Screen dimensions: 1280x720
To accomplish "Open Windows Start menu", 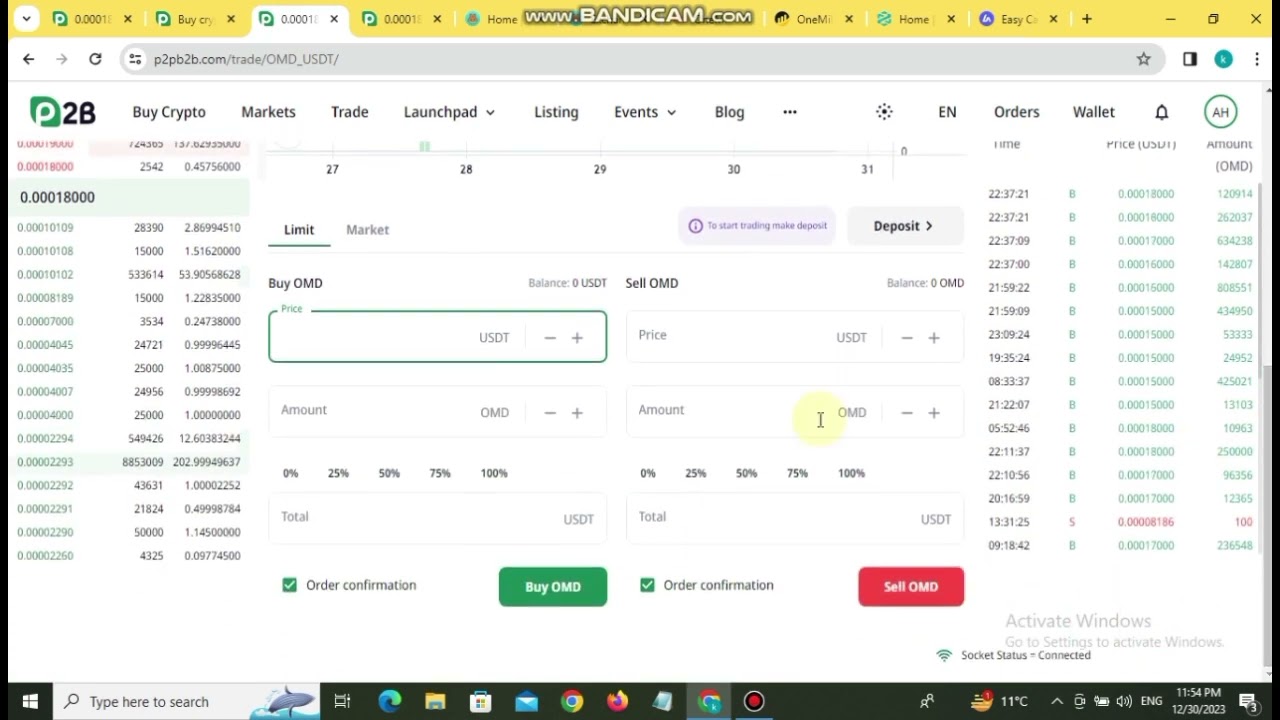I will pyautogui.click(x=29, y=701).
